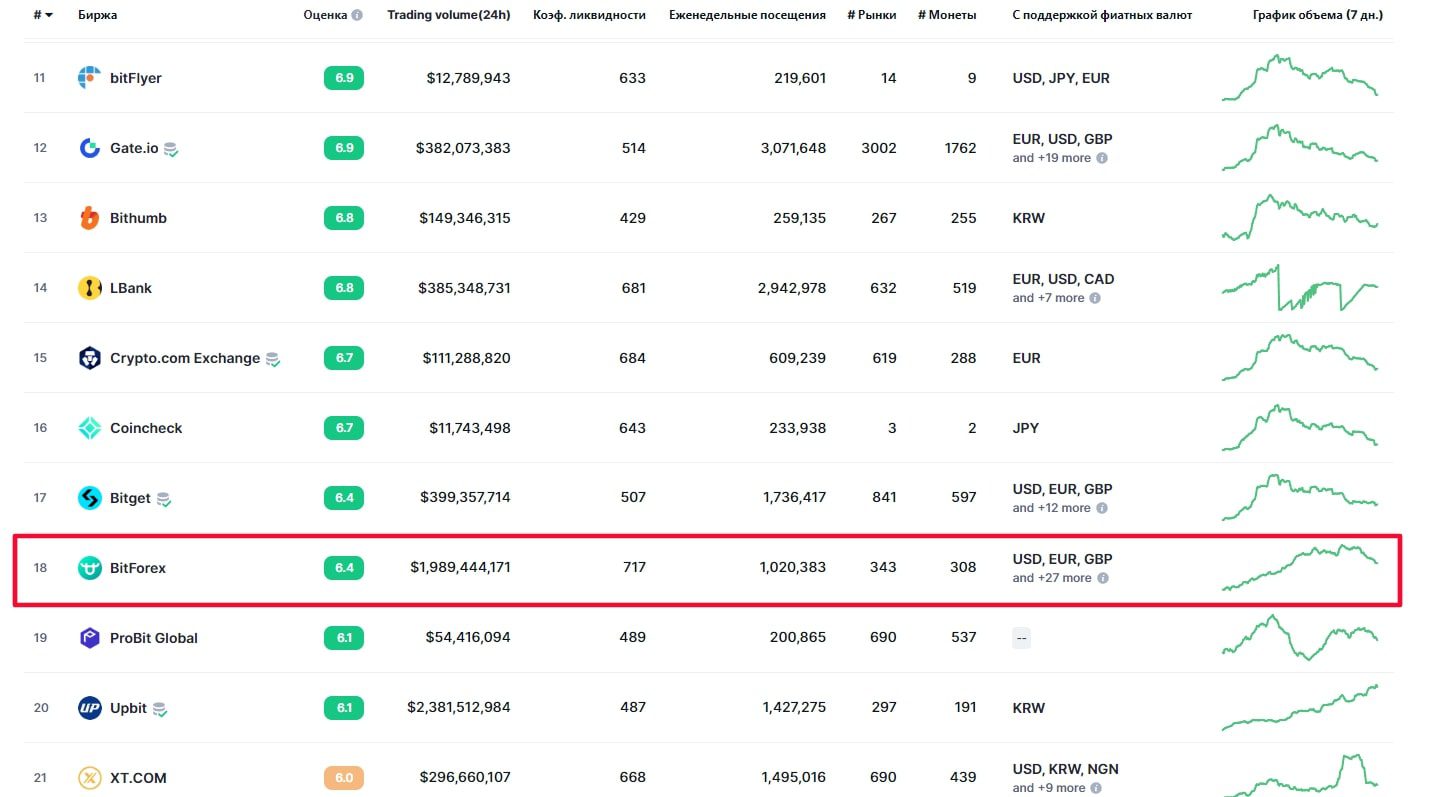Click the Coincheck logo icon
Viewport: 1439px width, 797px height.
89,428
